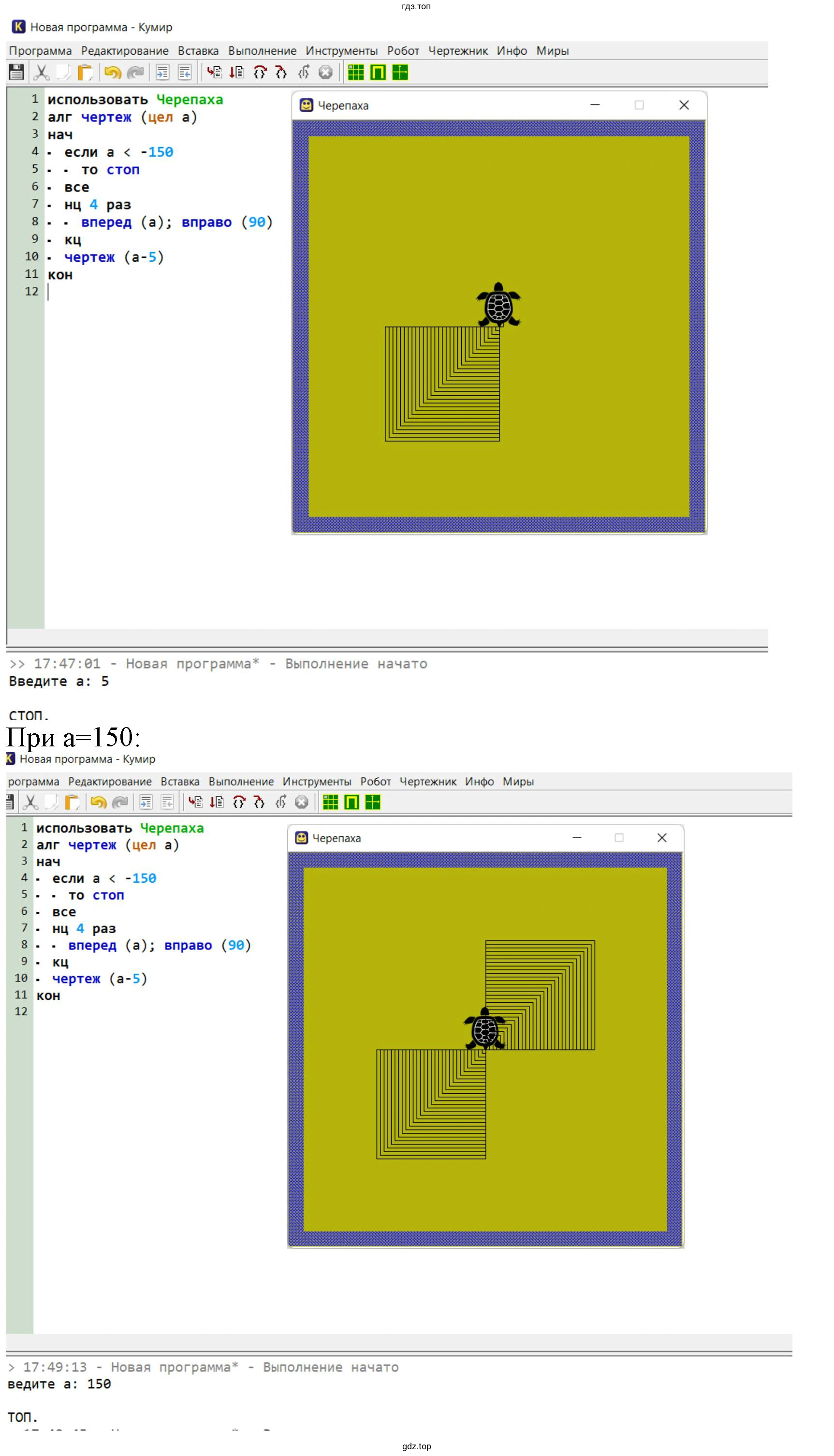Click the red Stop execution icon in the upper toolbar
Screen dimensions: 834x1456
[x=325, y=72]
